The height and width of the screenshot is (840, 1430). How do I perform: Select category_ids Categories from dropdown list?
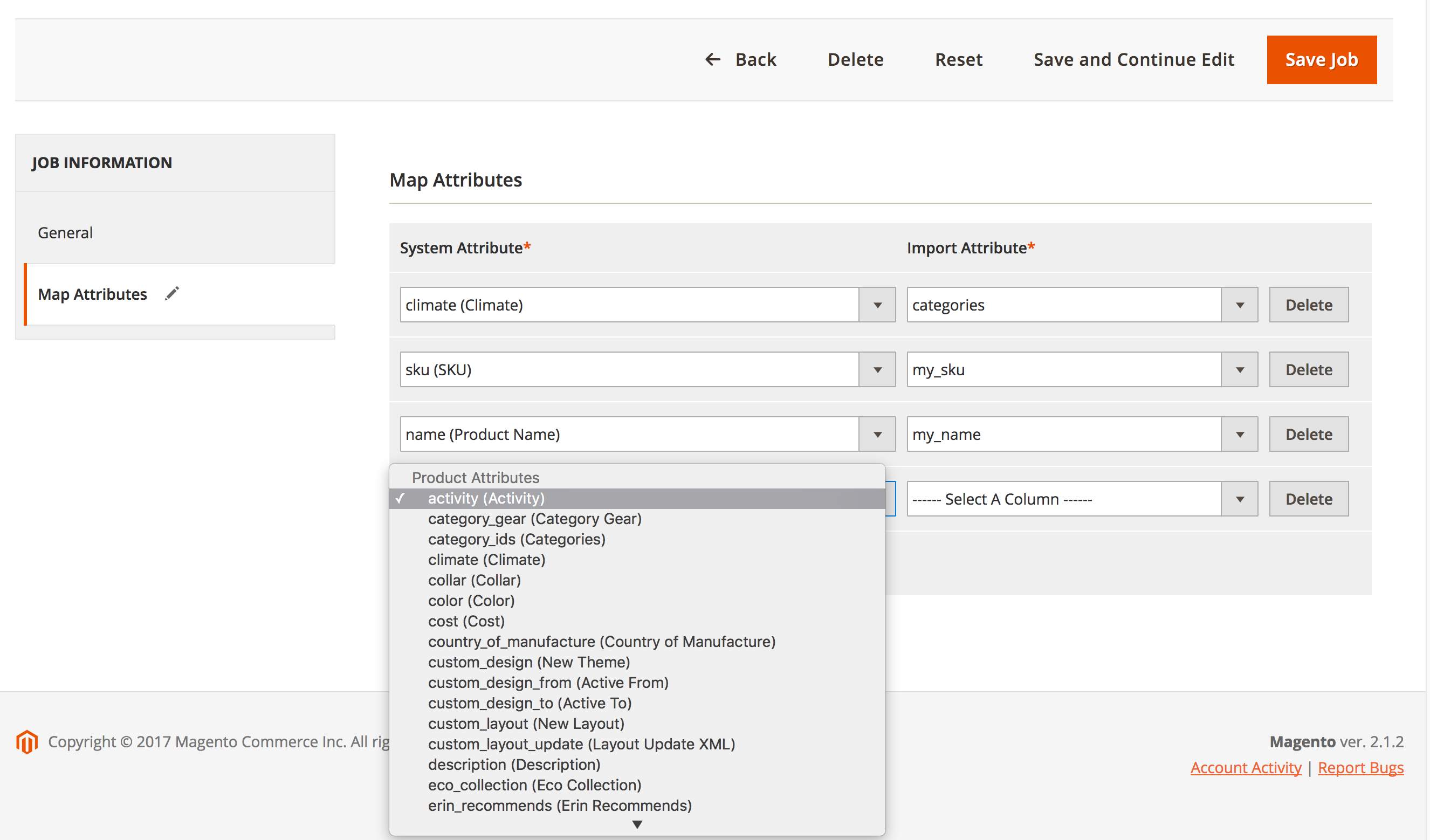(x=515, y=539)
